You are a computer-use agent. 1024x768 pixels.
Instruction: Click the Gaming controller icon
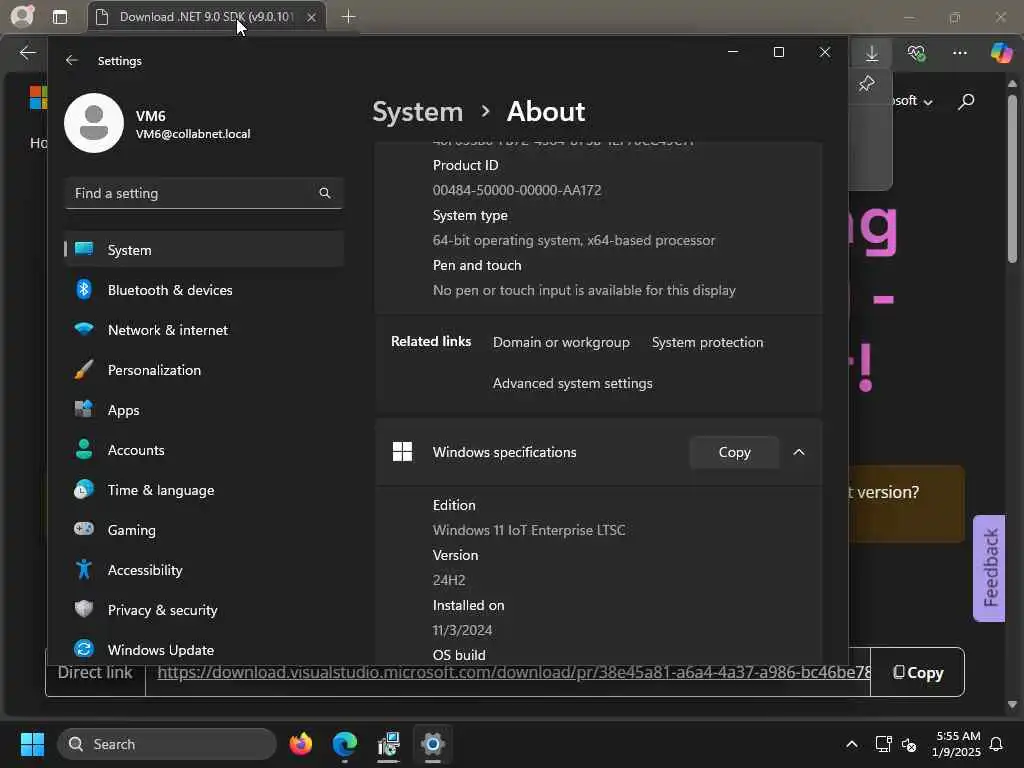[x=84, y=528]
